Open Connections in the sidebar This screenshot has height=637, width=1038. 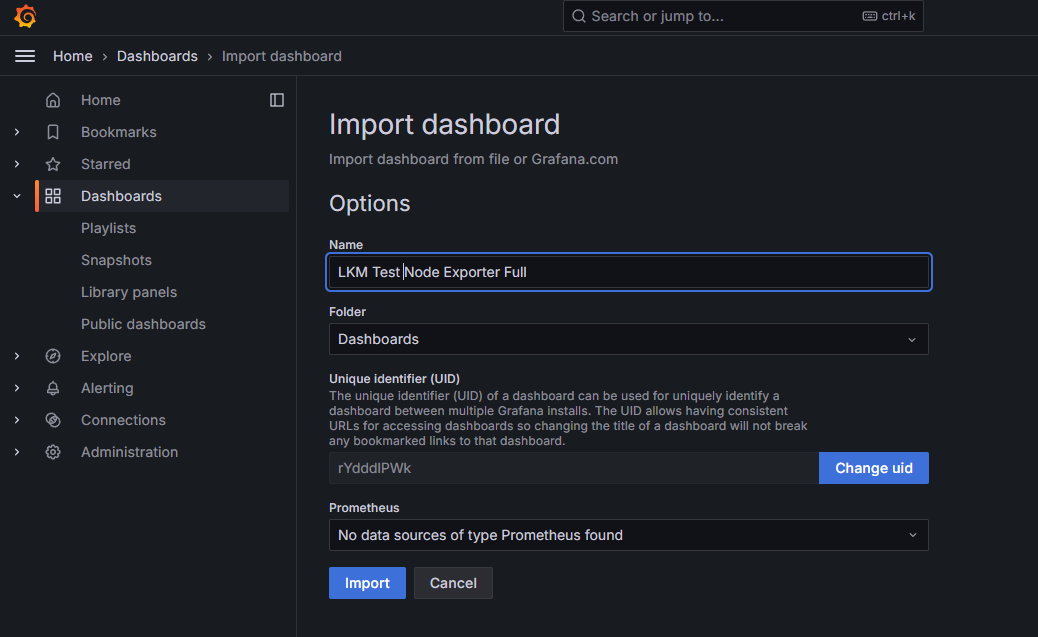point(123,420)
